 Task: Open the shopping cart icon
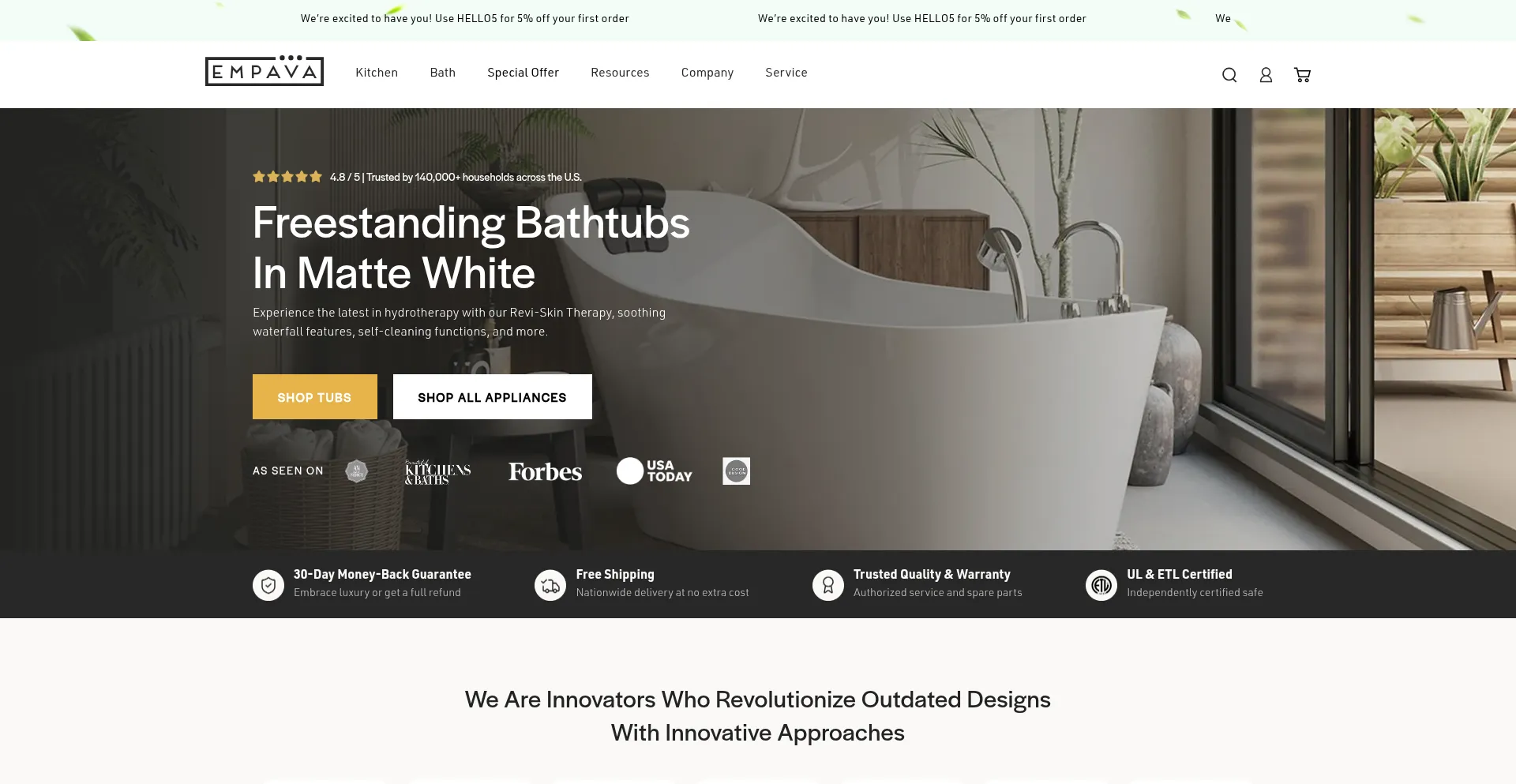pos(1302,75)
